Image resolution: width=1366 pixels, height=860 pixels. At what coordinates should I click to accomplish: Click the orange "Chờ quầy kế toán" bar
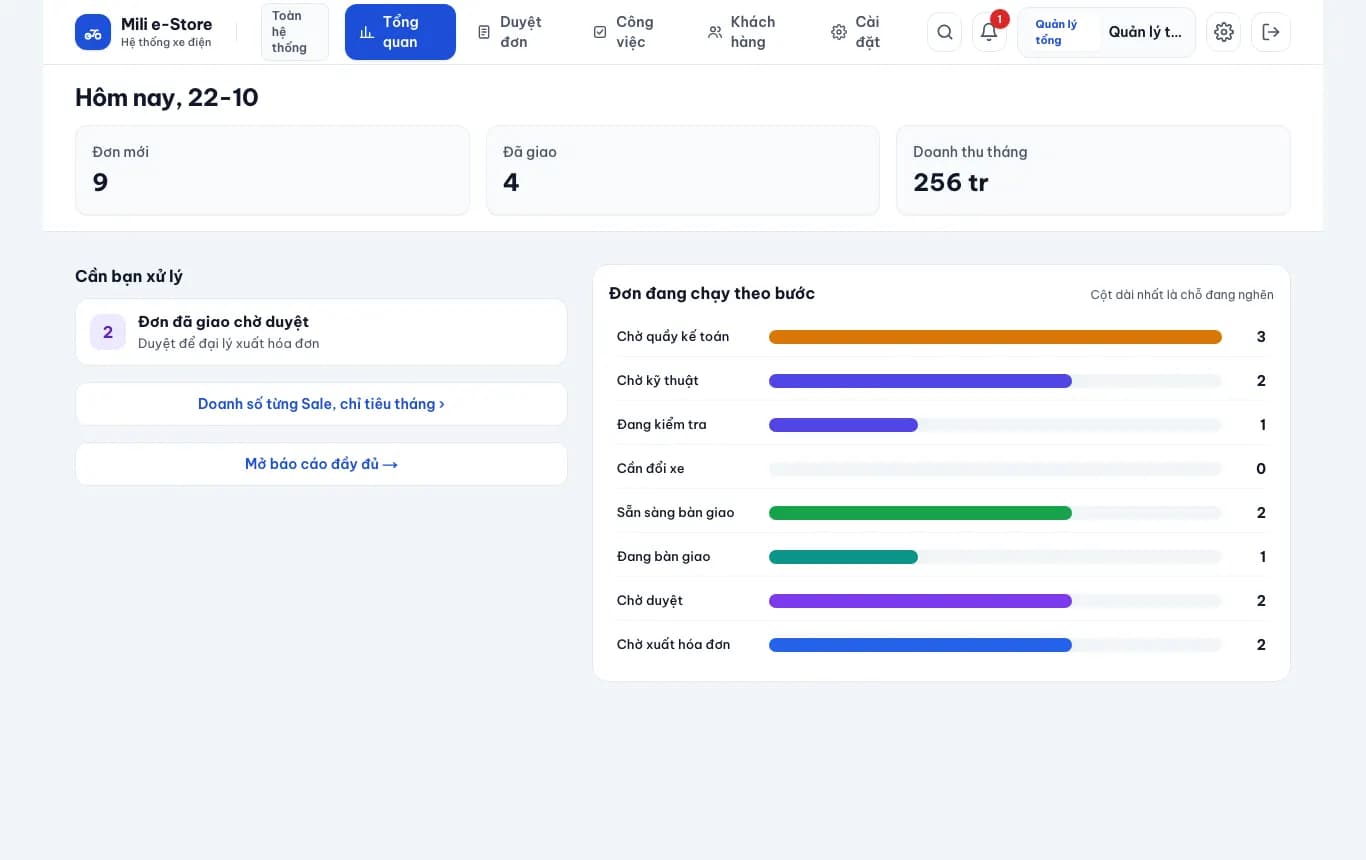995,337
